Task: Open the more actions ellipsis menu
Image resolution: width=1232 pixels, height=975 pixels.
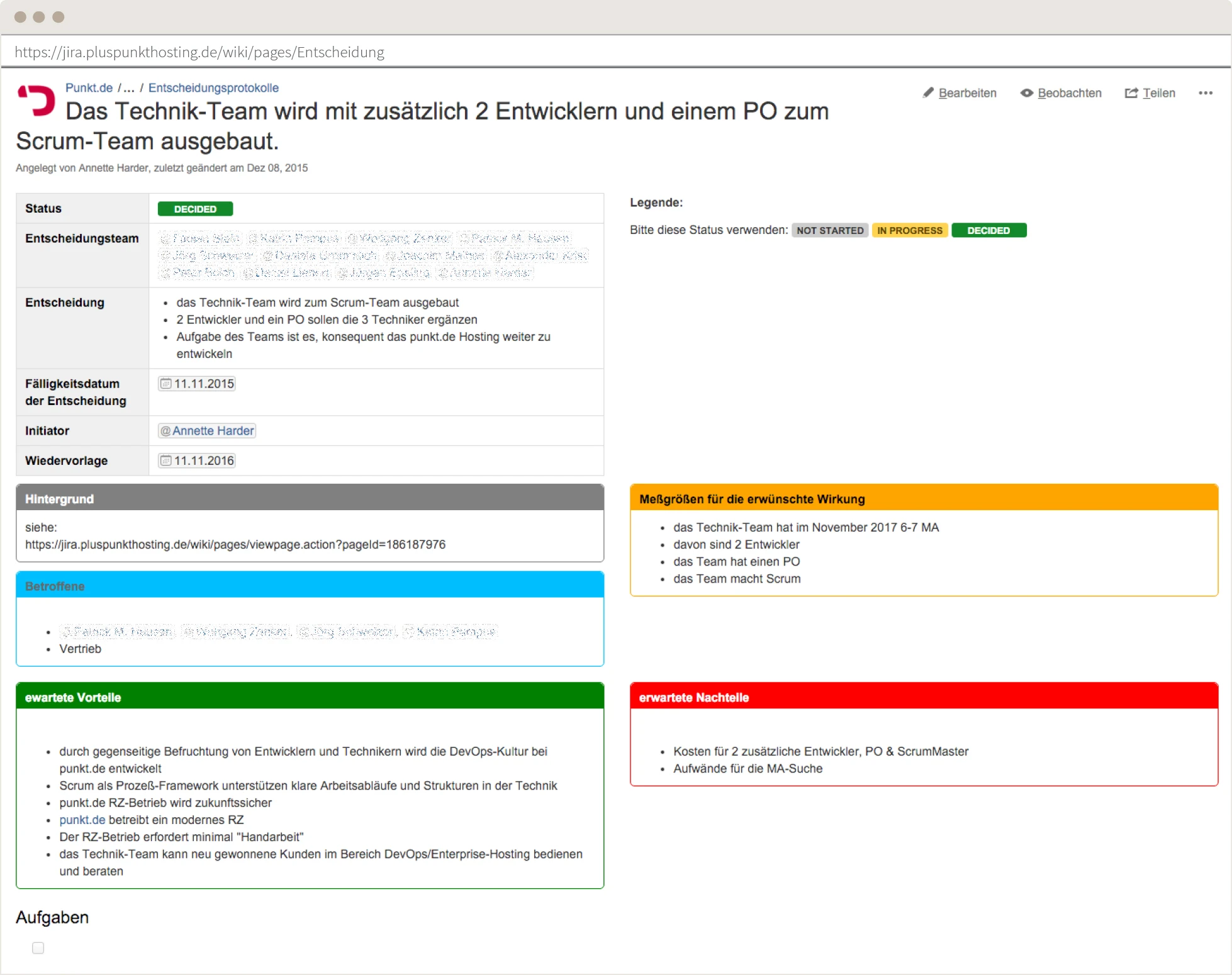Action: [x=1206, y=93]
